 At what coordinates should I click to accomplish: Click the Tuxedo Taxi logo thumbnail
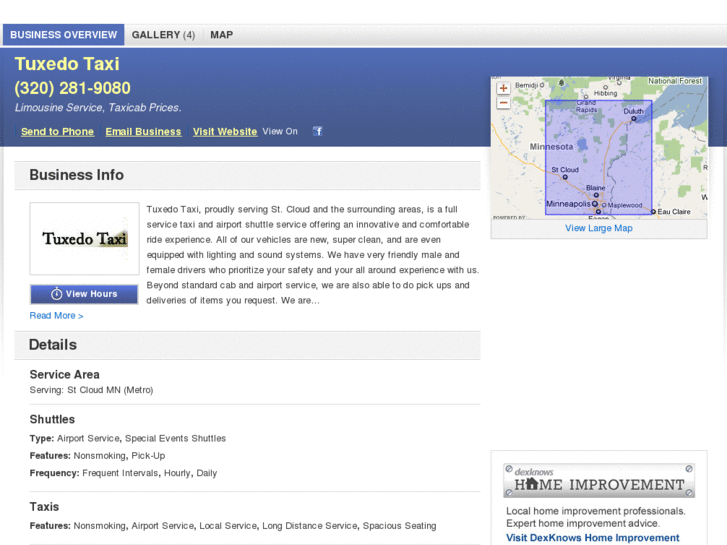click(x=84, y=238)
